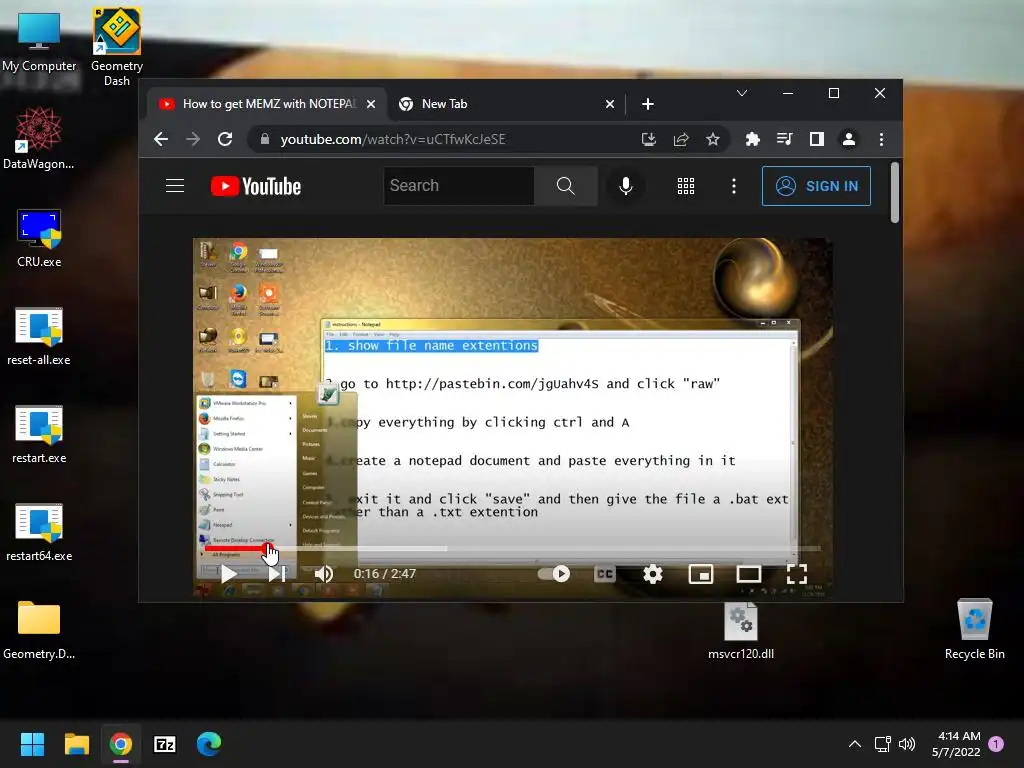Image resolution: width=1024 pixels, height=768 pixels.
Task: Open Chrome's three-dot menu
Action: click(882, 139)
